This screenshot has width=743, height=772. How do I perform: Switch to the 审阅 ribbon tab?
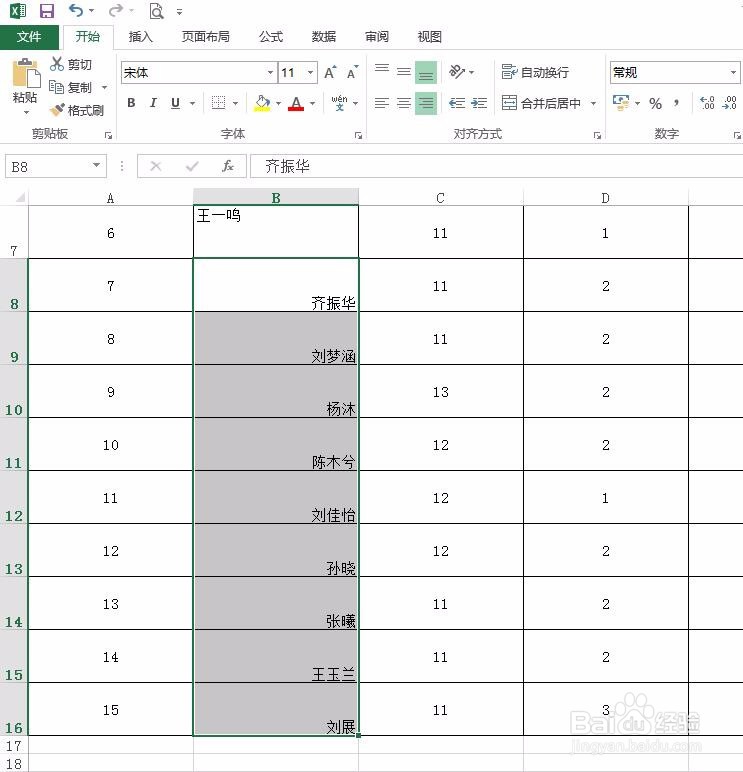point(377,37)
